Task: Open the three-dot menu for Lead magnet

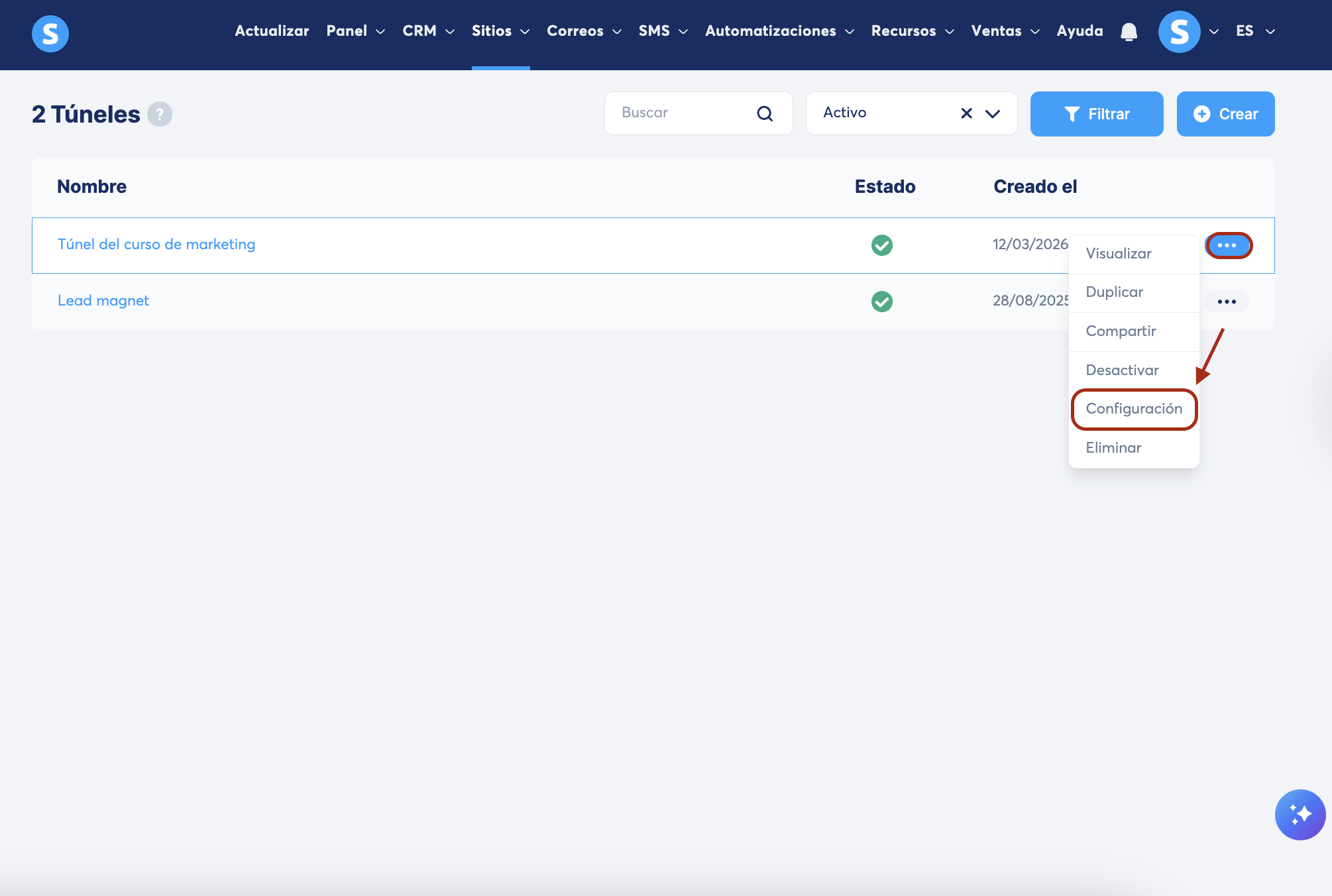Action: 1226,302
